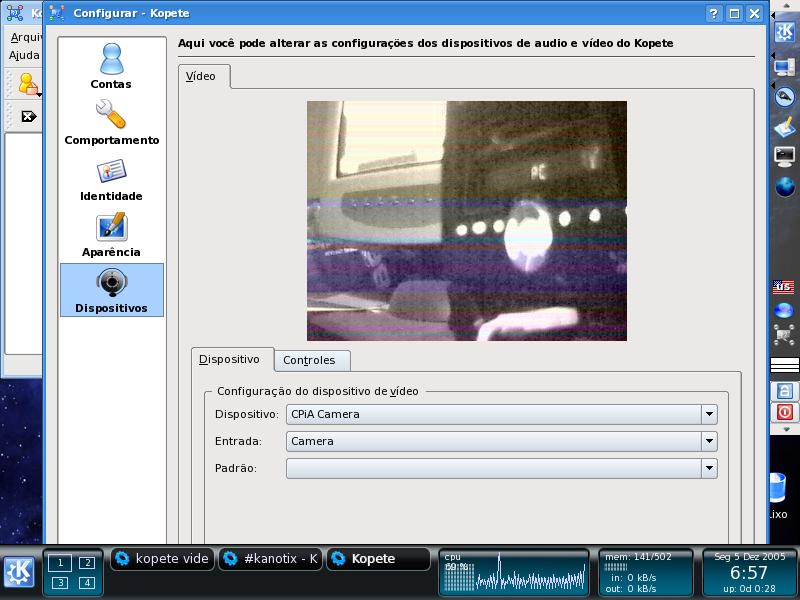This screenshot has width=800, height=600.
Task: Click the network nodes tray icon
Action: click(x=784, y=334)
